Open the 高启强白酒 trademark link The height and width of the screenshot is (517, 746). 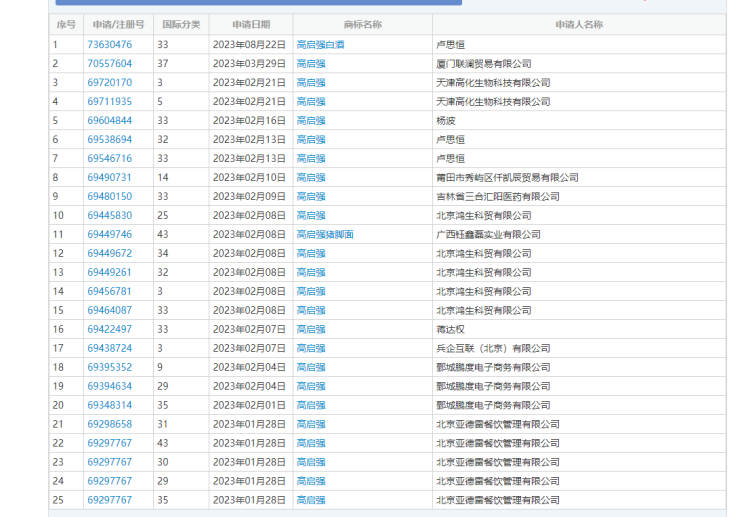tap(320, 44)
